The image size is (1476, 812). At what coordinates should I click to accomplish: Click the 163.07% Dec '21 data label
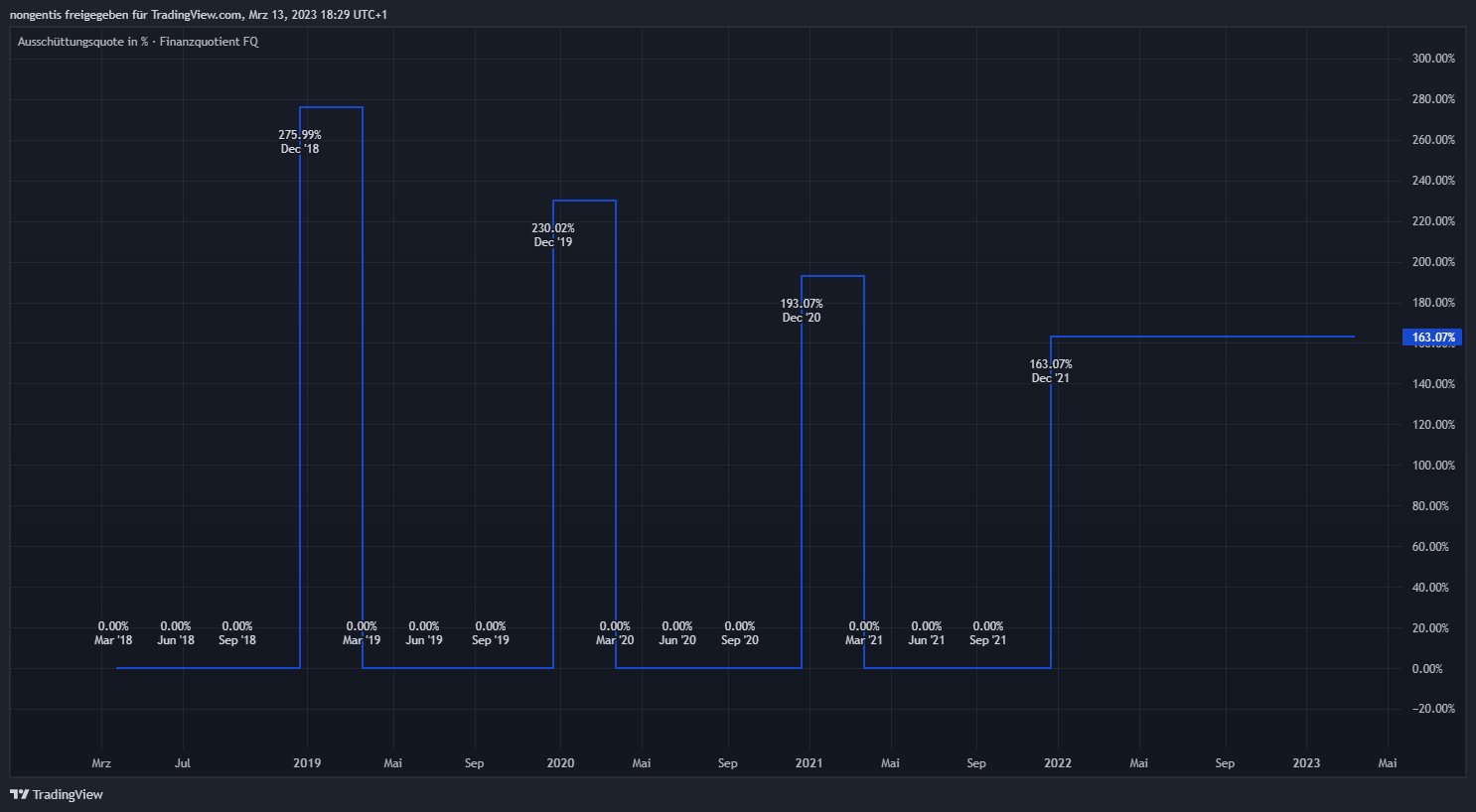pos(1051,371)
